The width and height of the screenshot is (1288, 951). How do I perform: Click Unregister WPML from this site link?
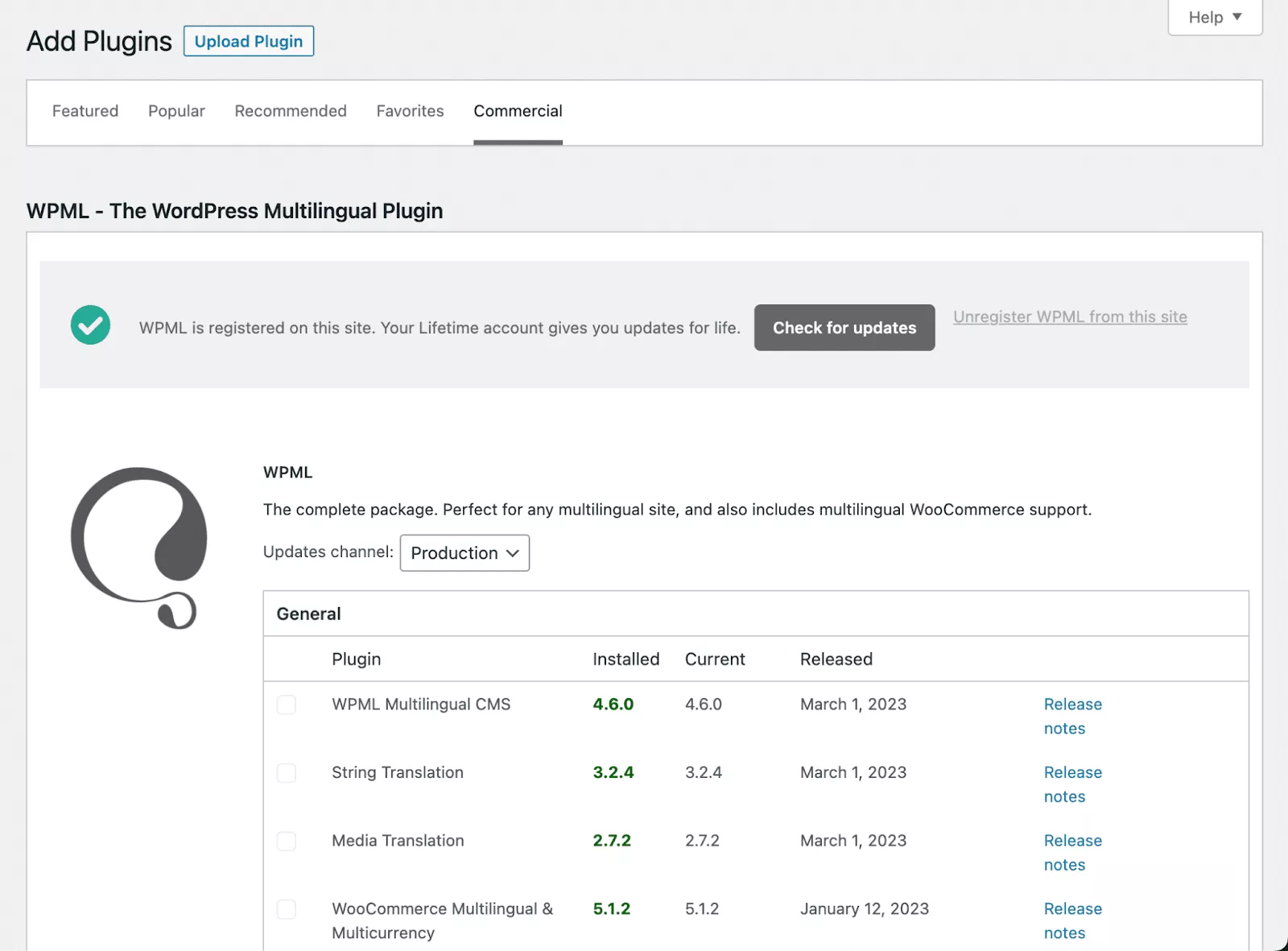click(1070, 317)
